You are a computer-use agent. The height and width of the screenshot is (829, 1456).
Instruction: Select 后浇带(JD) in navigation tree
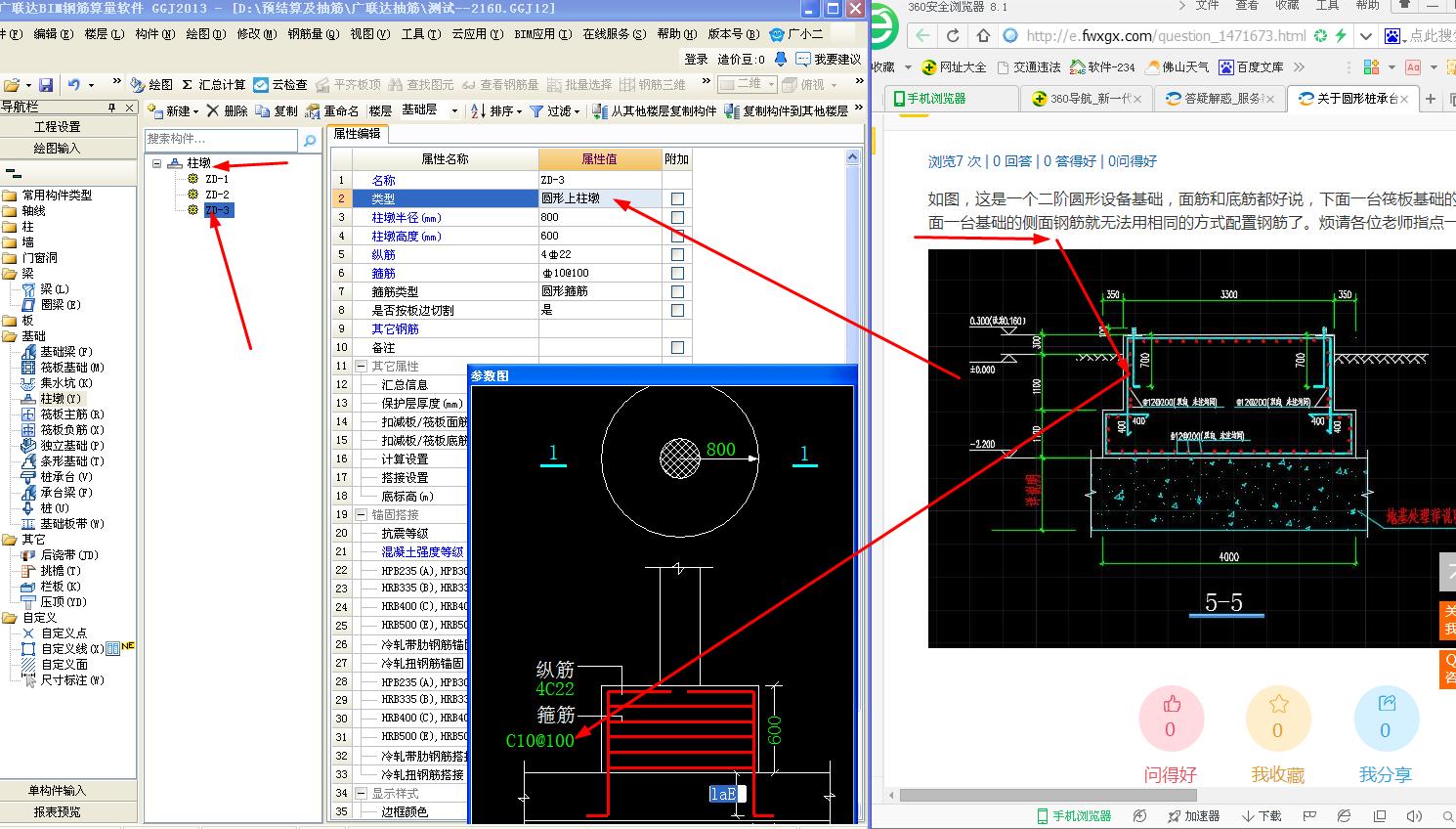point(69,554)
